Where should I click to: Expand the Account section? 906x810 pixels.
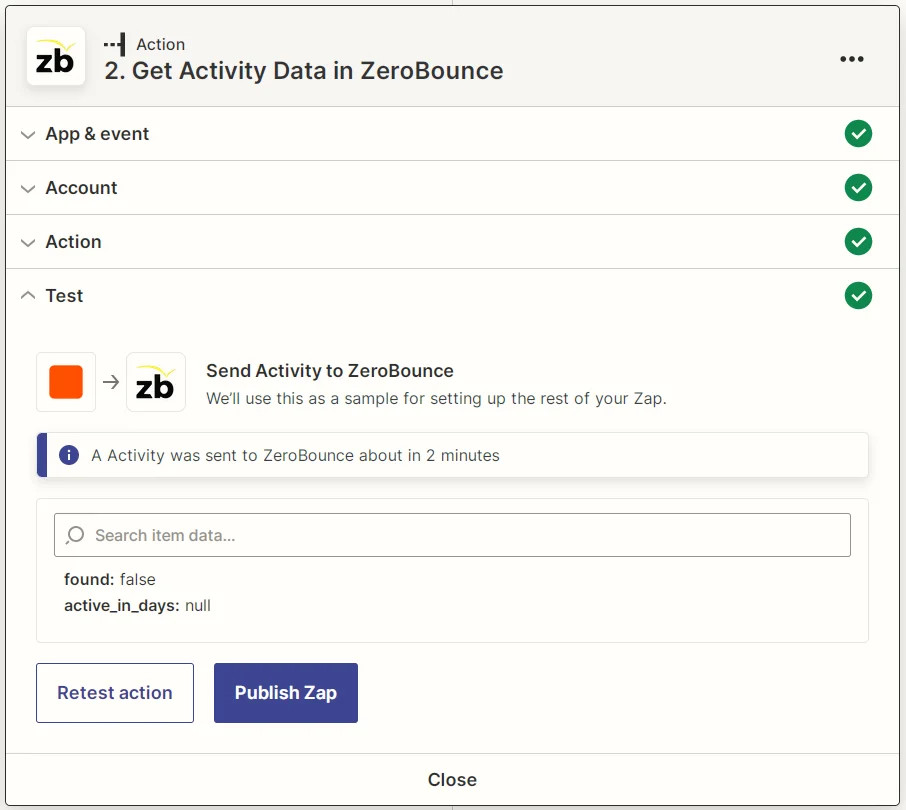81,187
